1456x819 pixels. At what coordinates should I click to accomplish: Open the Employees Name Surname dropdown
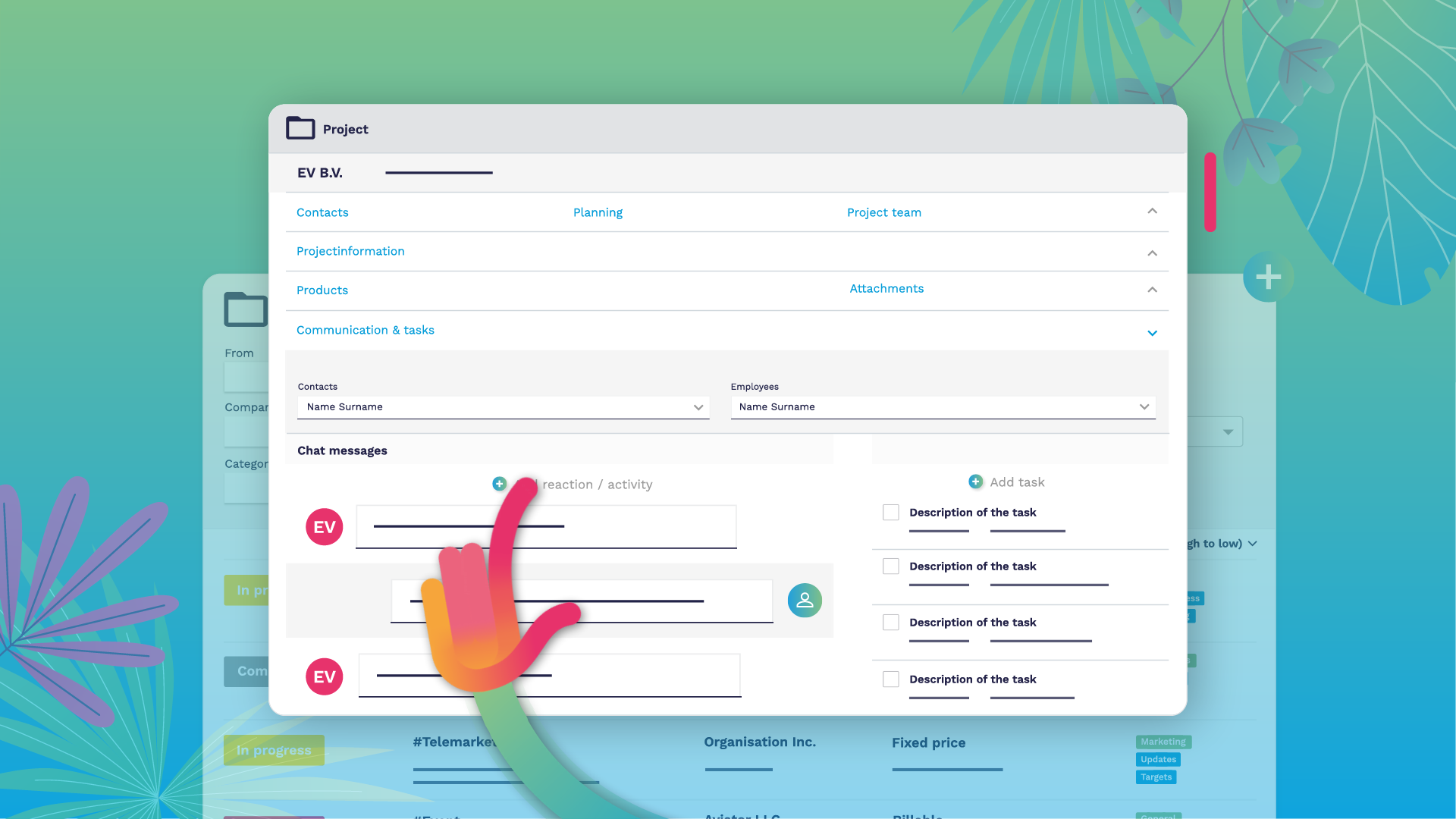click(x=943, y=407)
